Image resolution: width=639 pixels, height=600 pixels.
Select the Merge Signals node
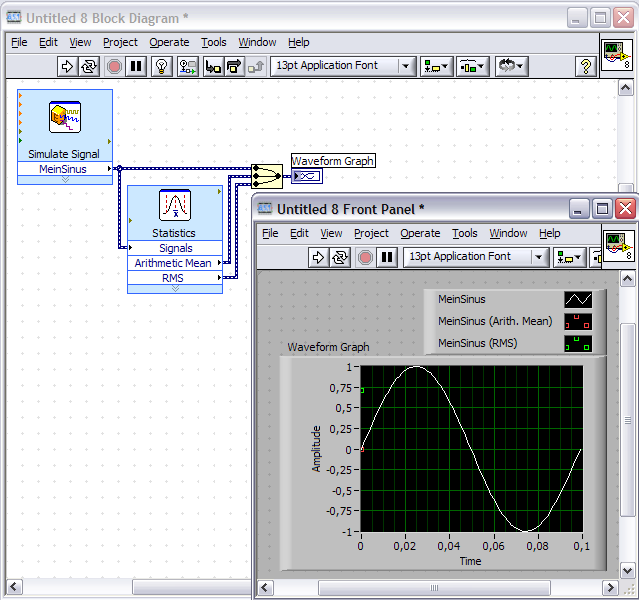click(267, 176)
